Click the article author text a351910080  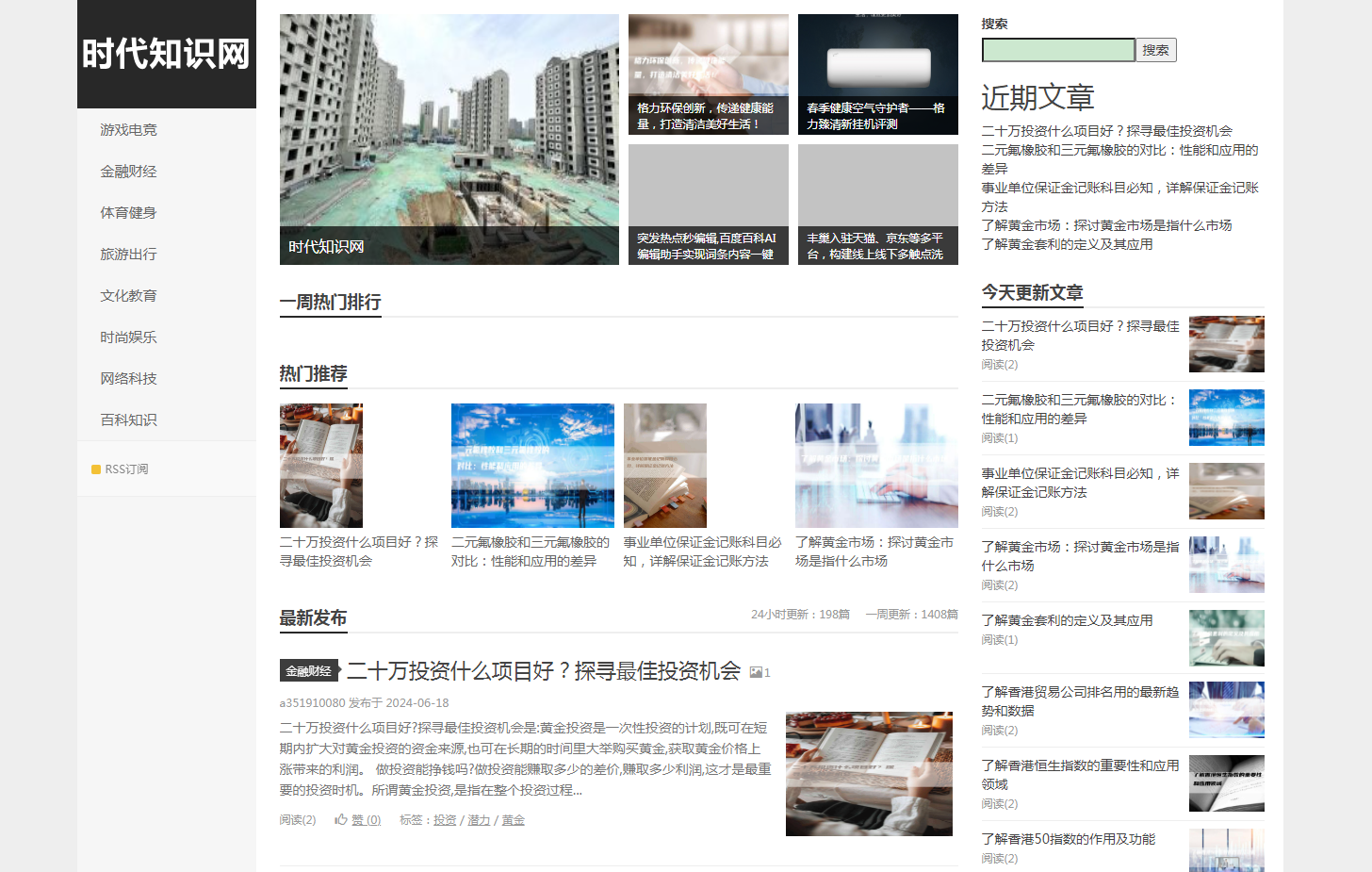click(x=312, y=703)
